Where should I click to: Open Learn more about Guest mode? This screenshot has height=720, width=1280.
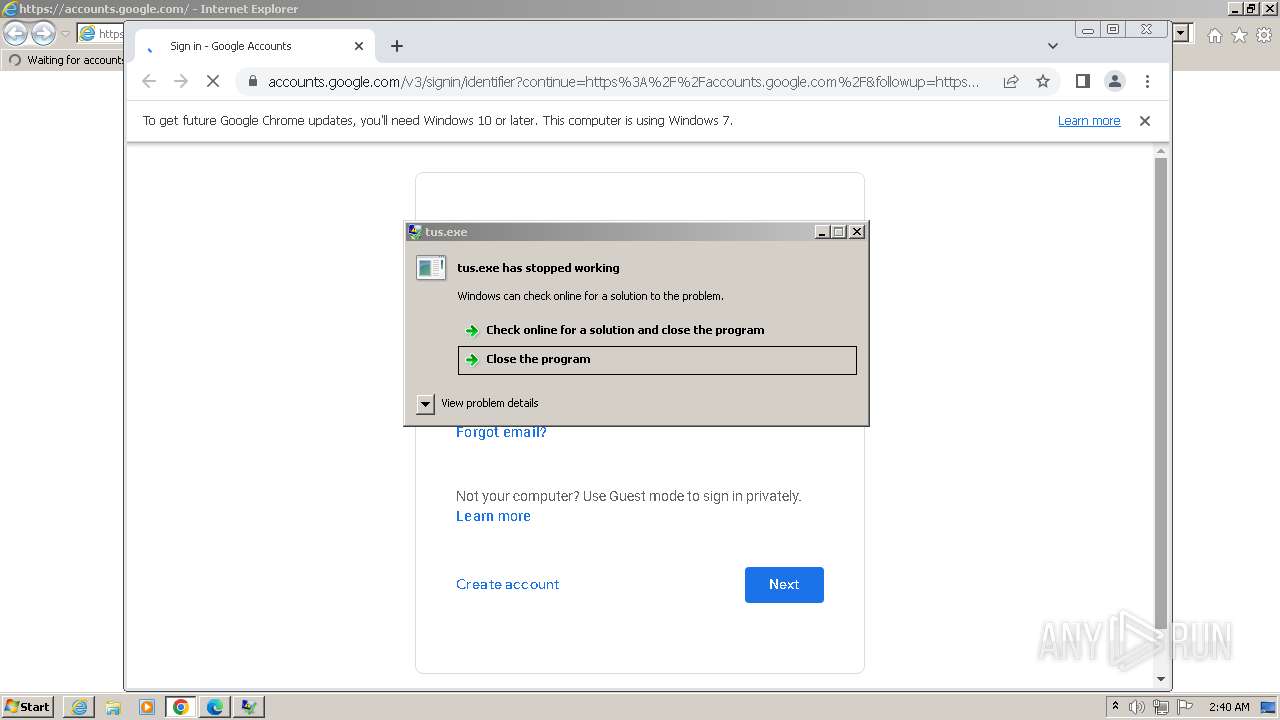click(x=493, y=516)
